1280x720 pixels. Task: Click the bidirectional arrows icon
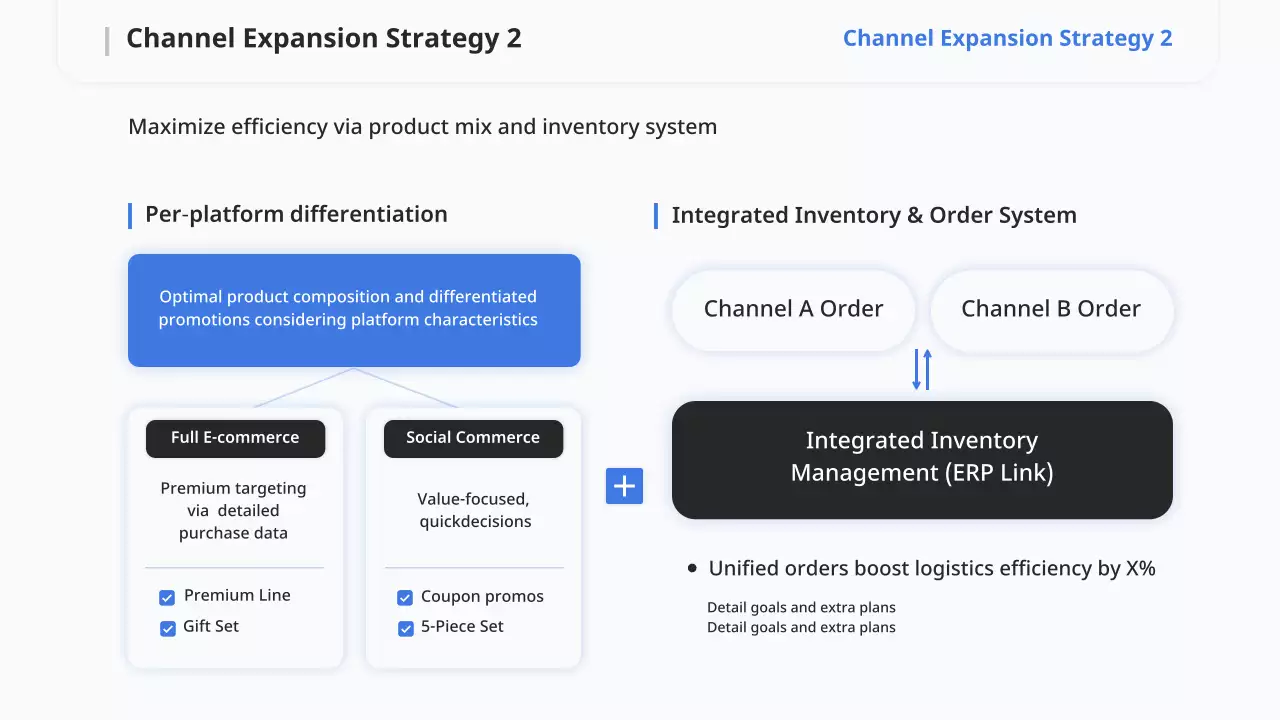click(922, 369)
